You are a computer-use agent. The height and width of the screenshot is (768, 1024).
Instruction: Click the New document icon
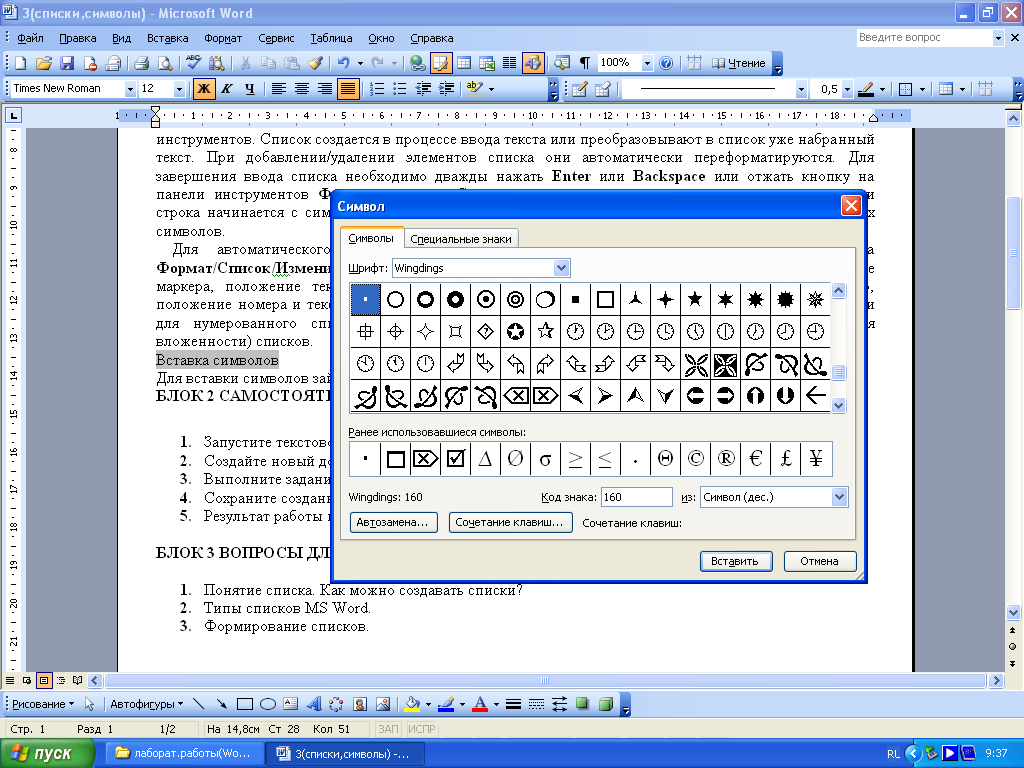point(20,63)
